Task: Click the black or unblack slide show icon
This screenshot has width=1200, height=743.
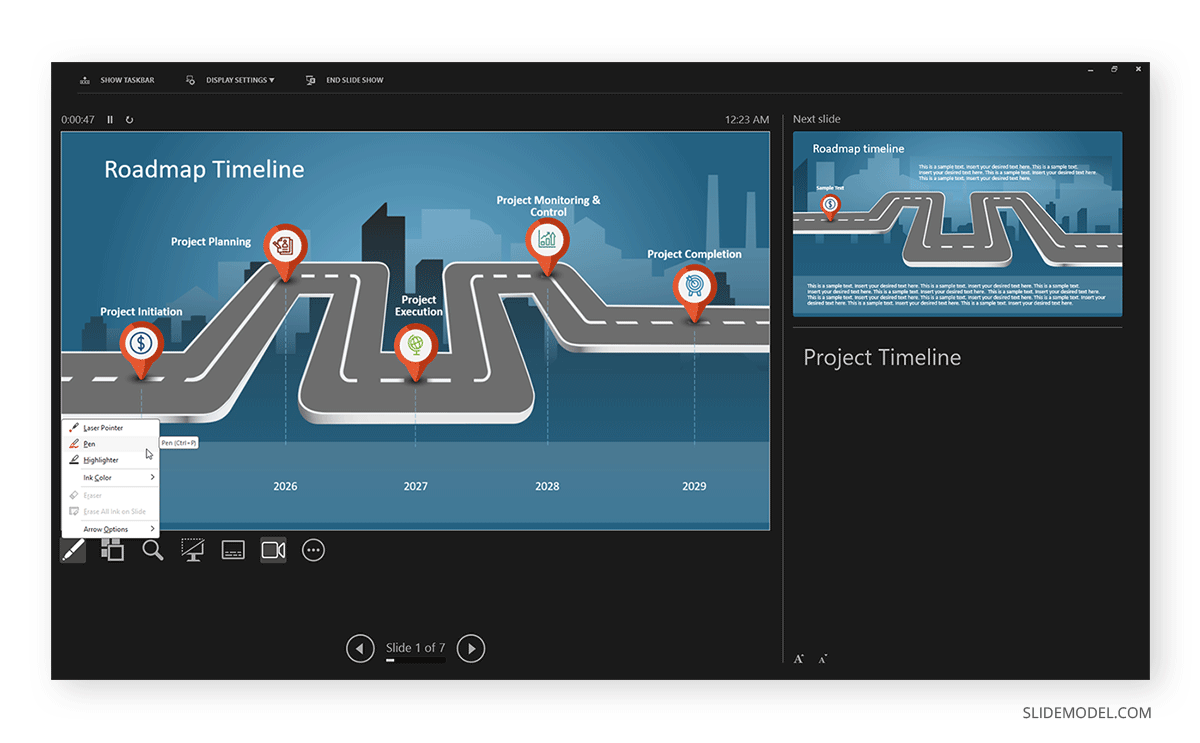Action: click(193, 550)
